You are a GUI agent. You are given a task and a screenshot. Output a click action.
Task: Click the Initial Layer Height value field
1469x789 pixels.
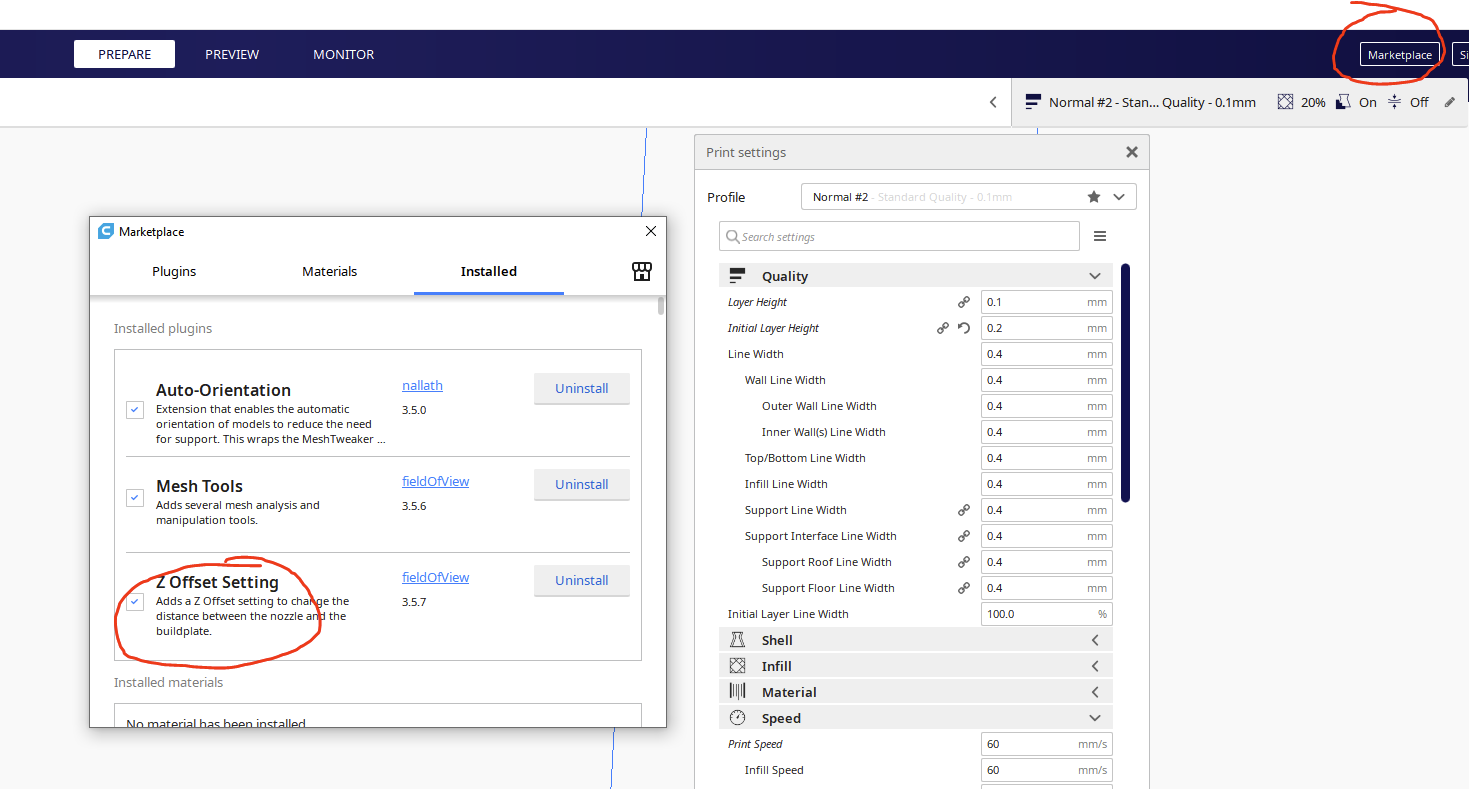click(1046, 328)
